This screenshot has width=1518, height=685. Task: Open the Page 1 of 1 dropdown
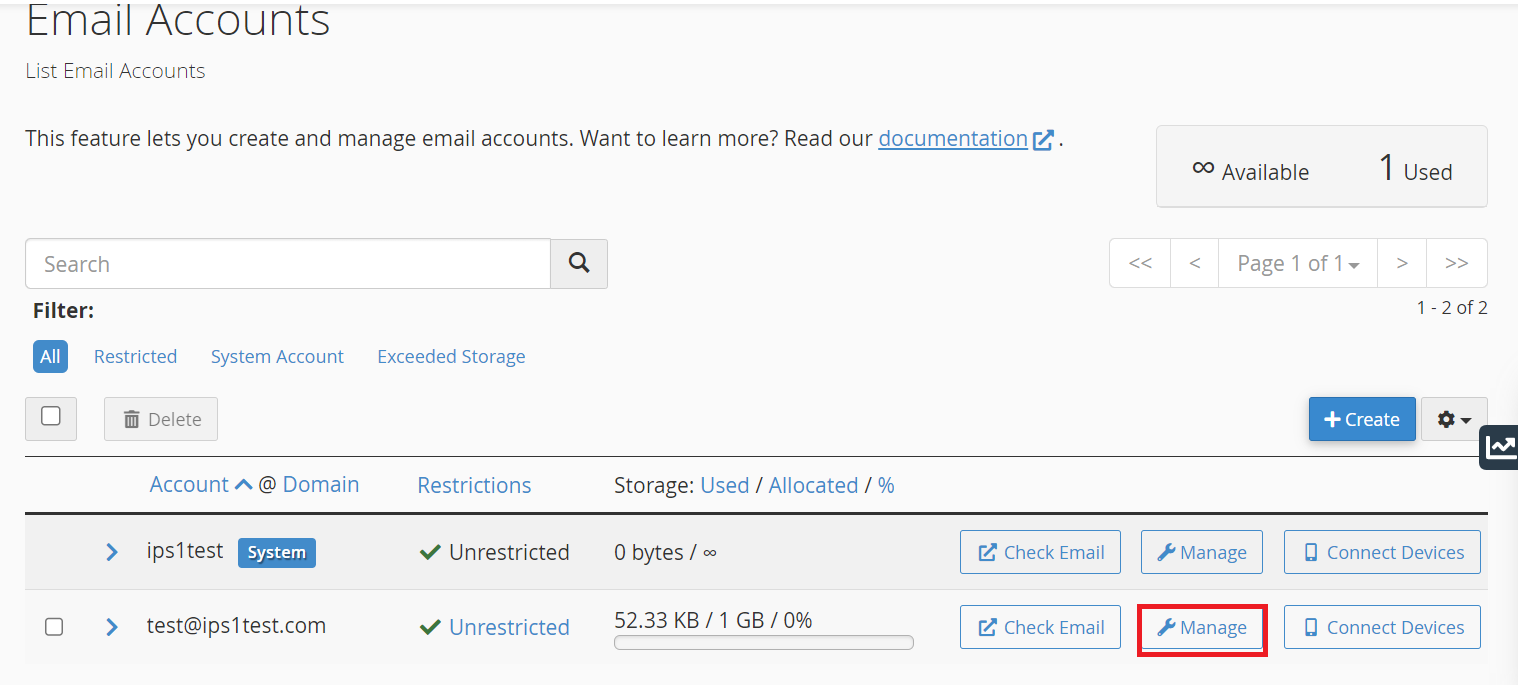click(x=1297, y=263)
